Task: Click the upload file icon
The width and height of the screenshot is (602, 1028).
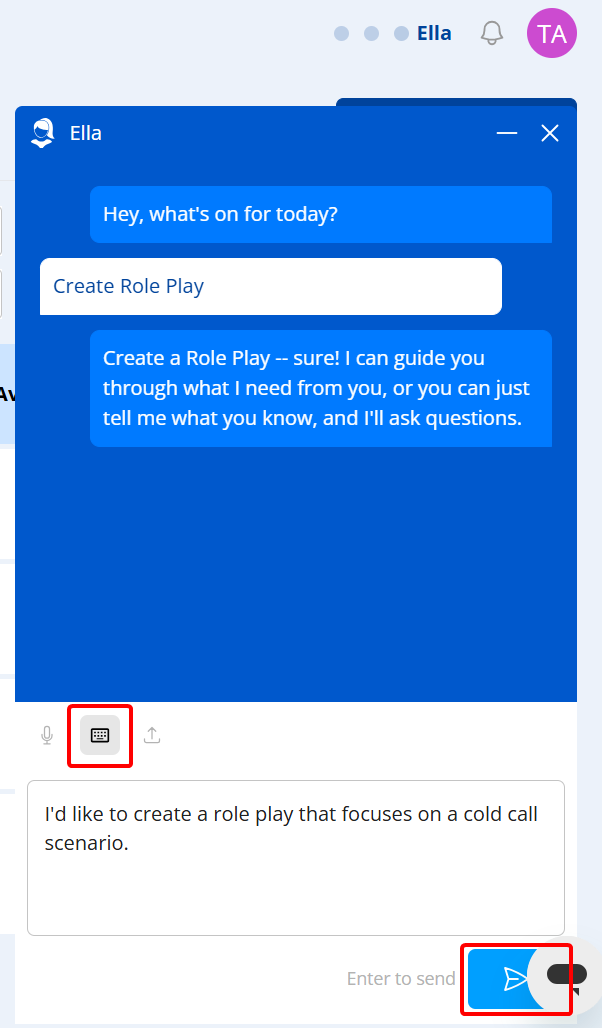Action: 152,736
